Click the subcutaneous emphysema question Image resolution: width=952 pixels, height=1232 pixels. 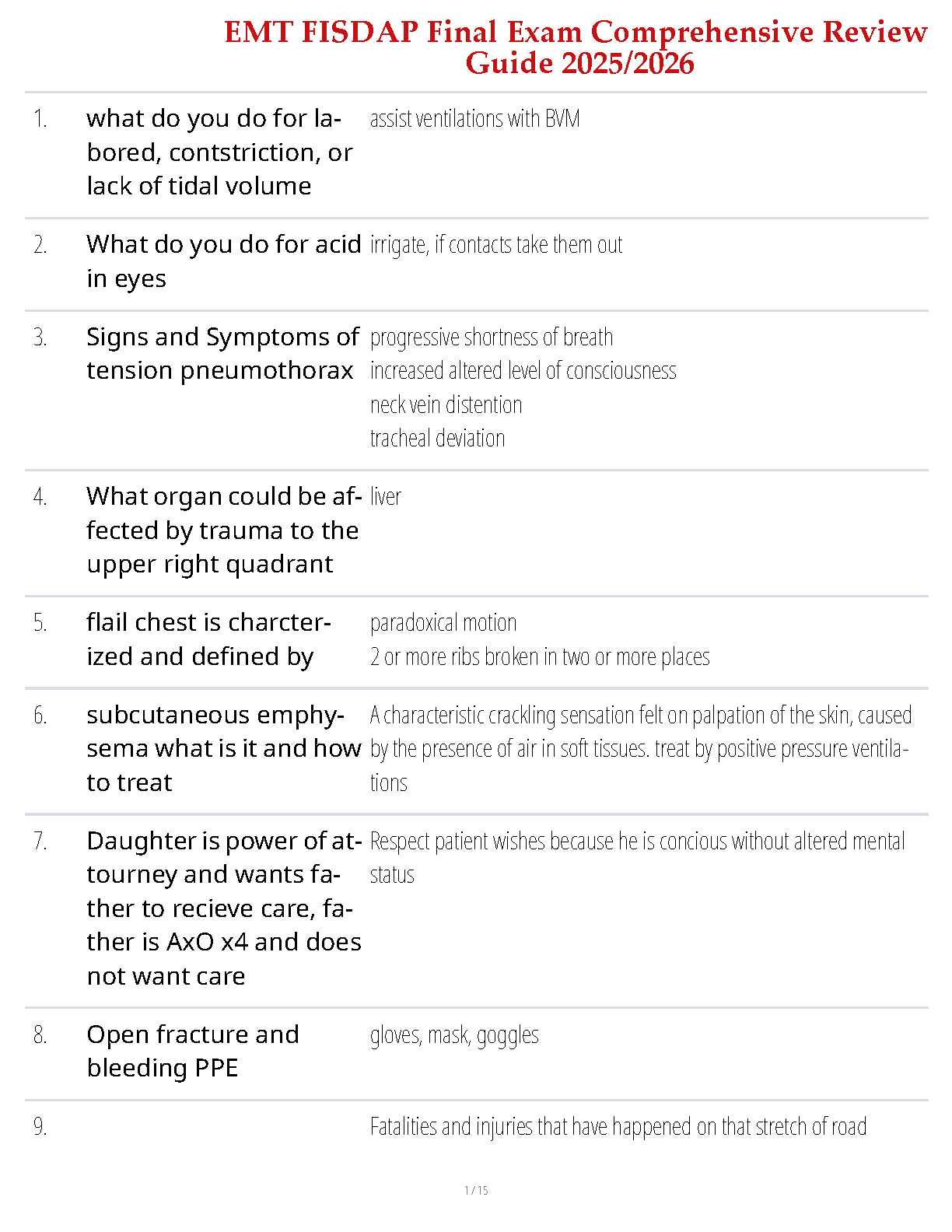pos(223,748)
